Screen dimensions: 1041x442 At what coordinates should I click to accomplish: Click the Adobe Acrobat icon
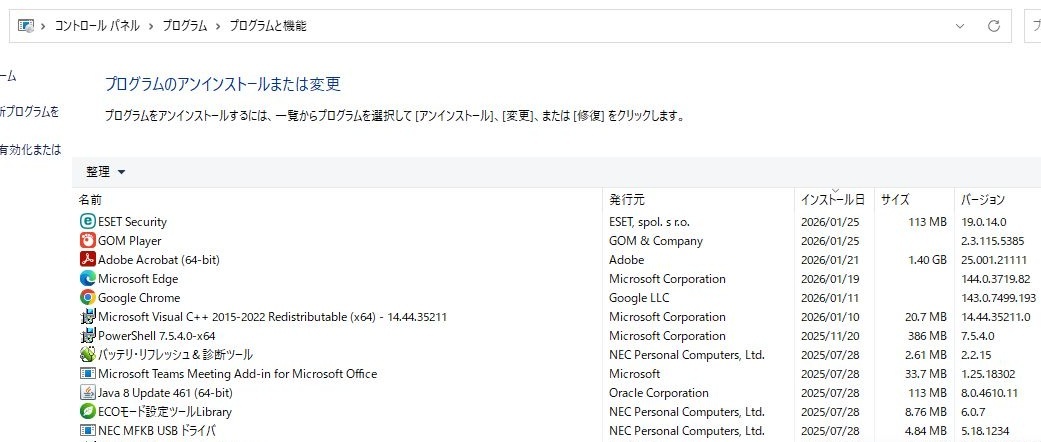click(87, 260)
